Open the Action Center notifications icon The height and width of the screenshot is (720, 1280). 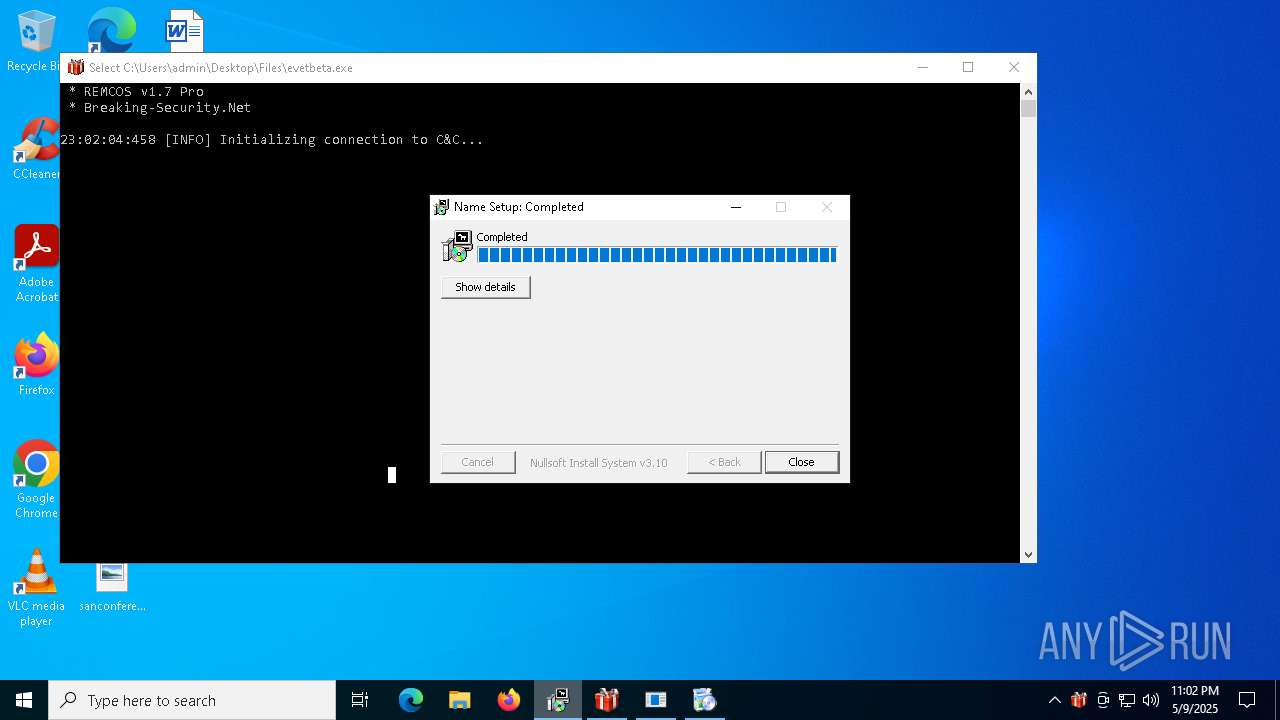[x=1247, y=700]
